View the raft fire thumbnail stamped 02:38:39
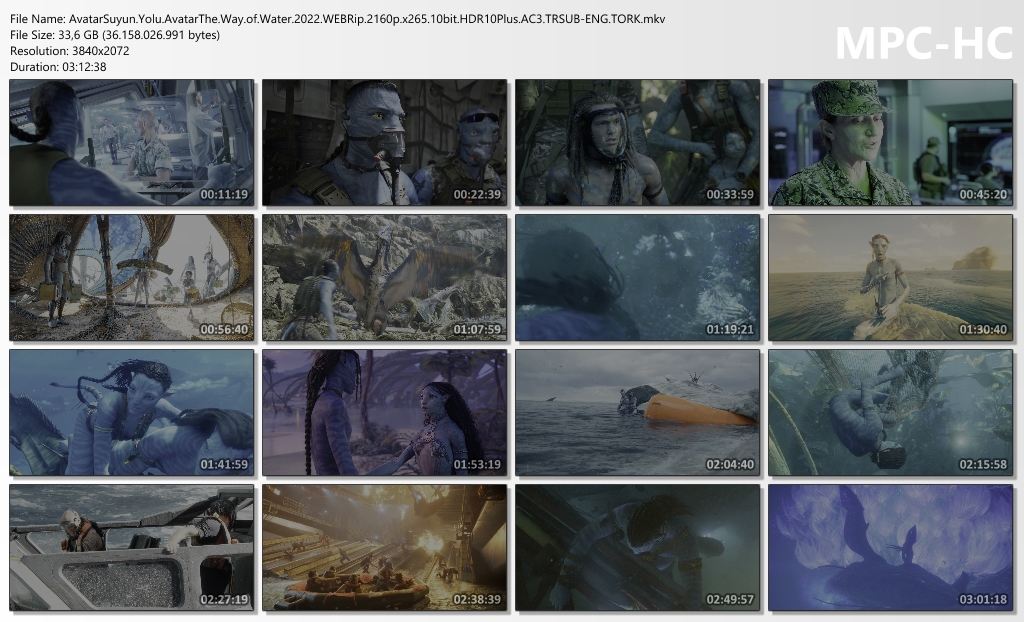This screenshot has width=1024, height=622. click(385, 548)
